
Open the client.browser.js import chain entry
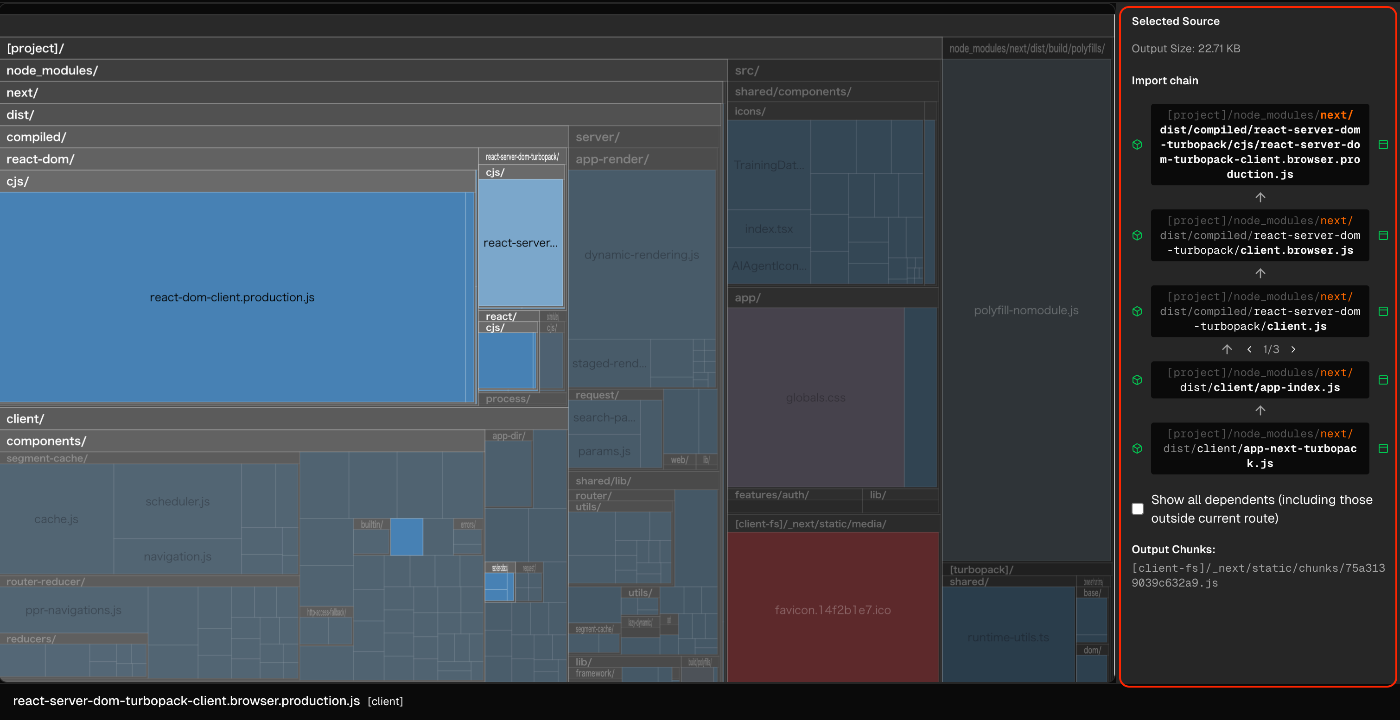(x=1260, y=235)
